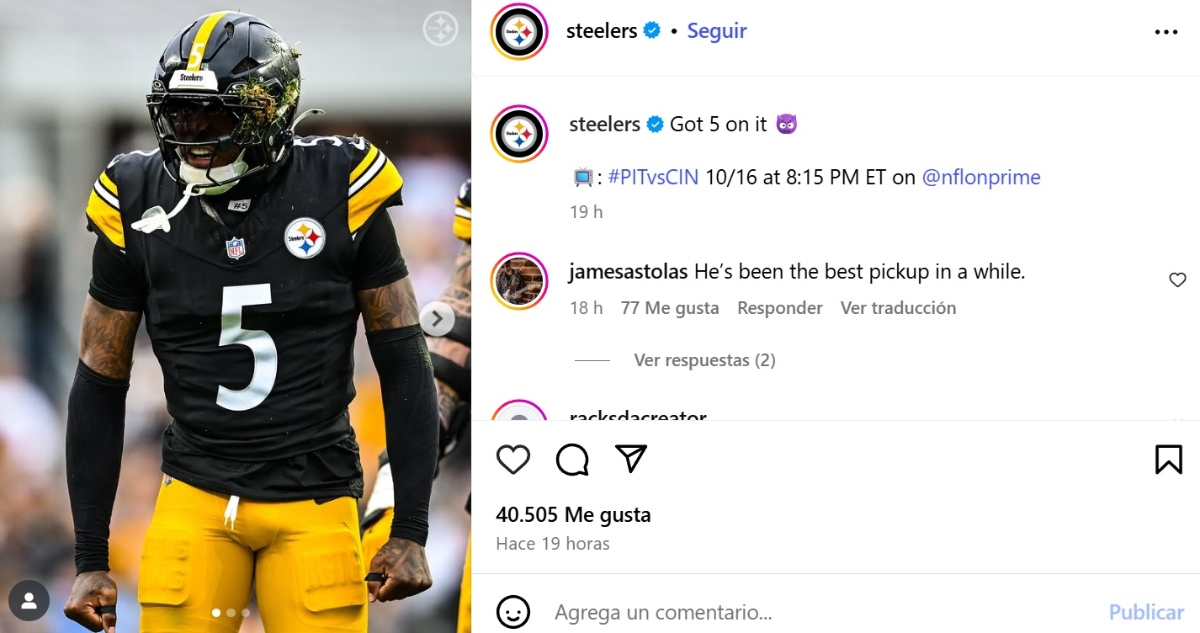The image size is (1200, 633).
Task: Reply to the comment via Responder
Action: 780,308
